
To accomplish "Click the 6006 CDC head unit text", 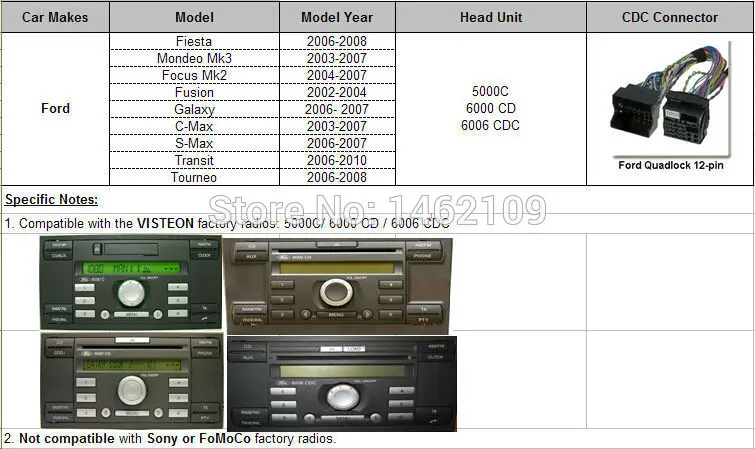I will tap(490, 125).
